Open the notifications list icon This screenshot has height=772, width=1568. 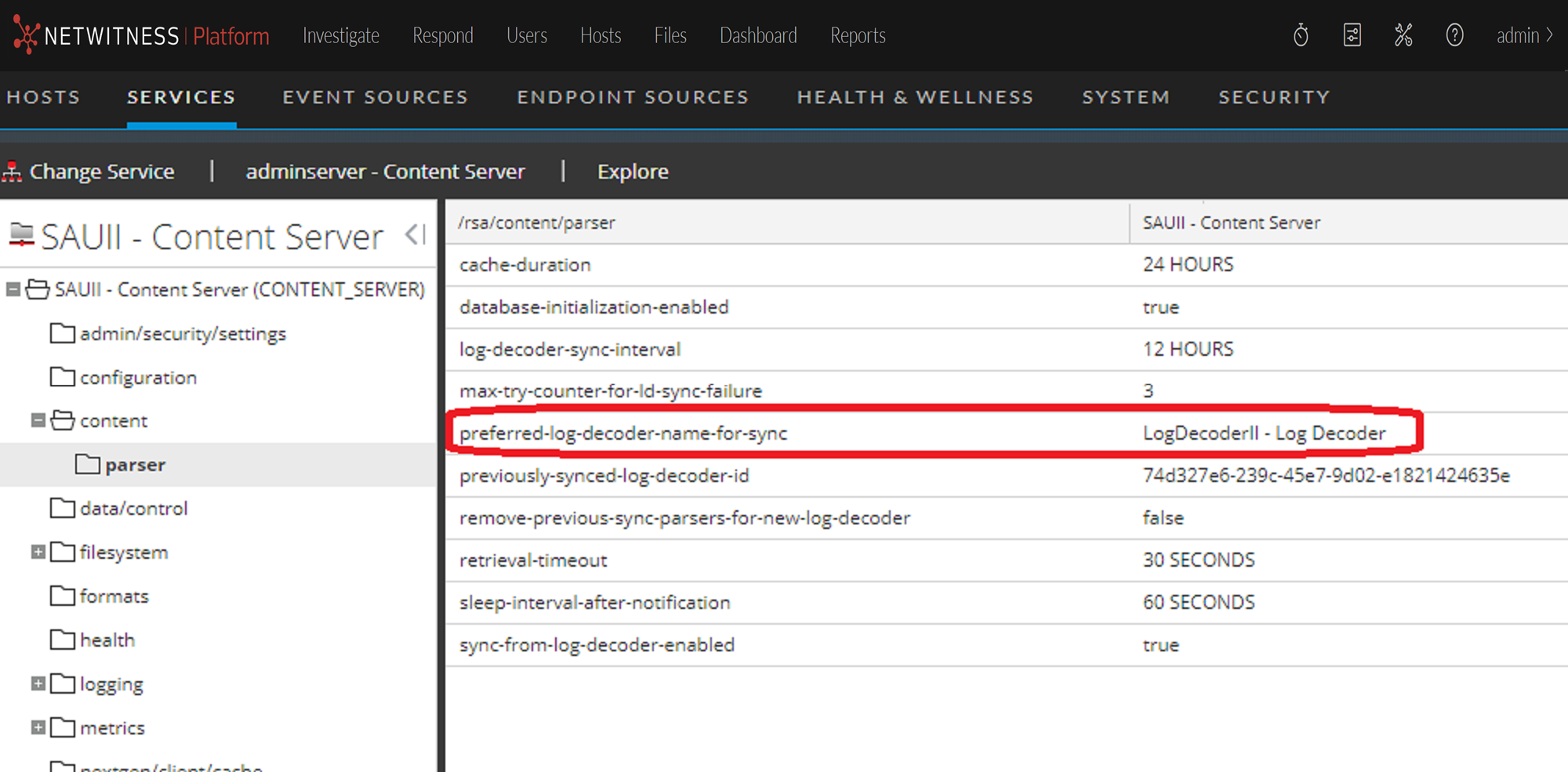tap(1352, 35)
